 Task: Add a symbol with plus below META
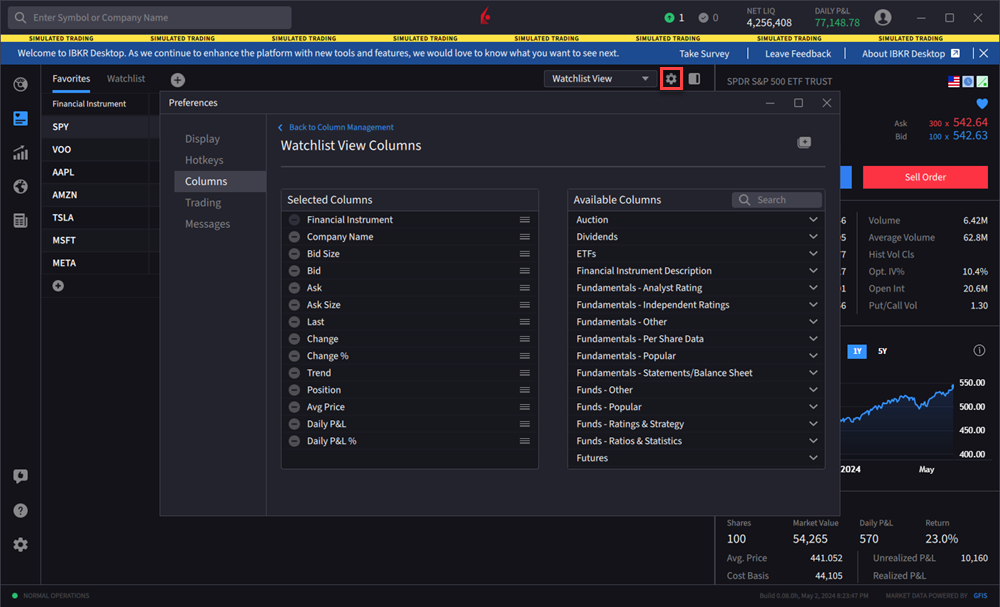click(x=58, y=286)
